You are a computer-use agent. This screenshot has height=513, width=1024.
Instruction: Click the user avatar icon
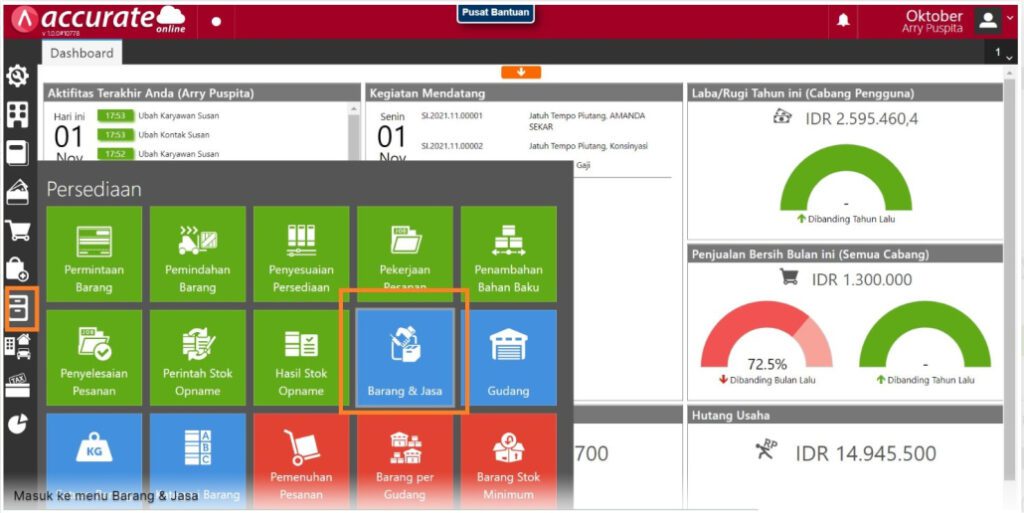tap(988, 21)
